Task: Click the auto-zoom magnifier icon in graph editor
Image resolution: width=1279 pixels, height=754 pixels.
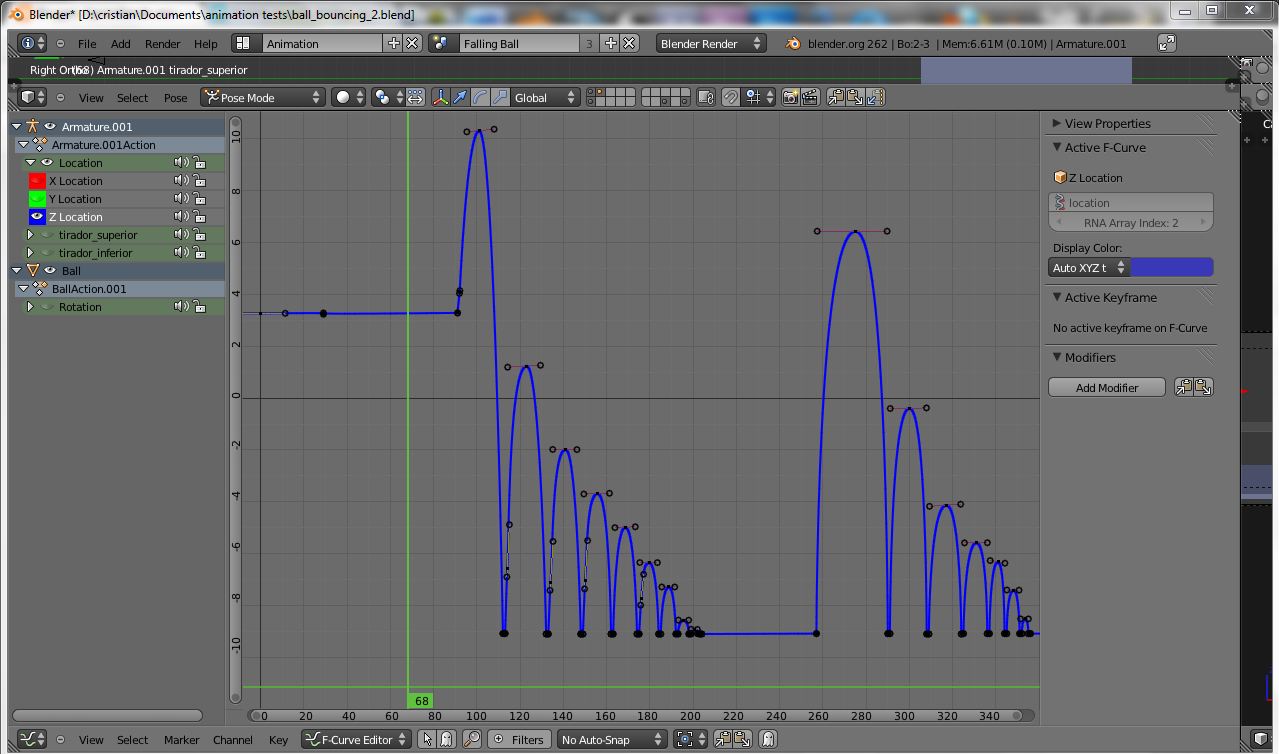Action: [x=472, y=739]
